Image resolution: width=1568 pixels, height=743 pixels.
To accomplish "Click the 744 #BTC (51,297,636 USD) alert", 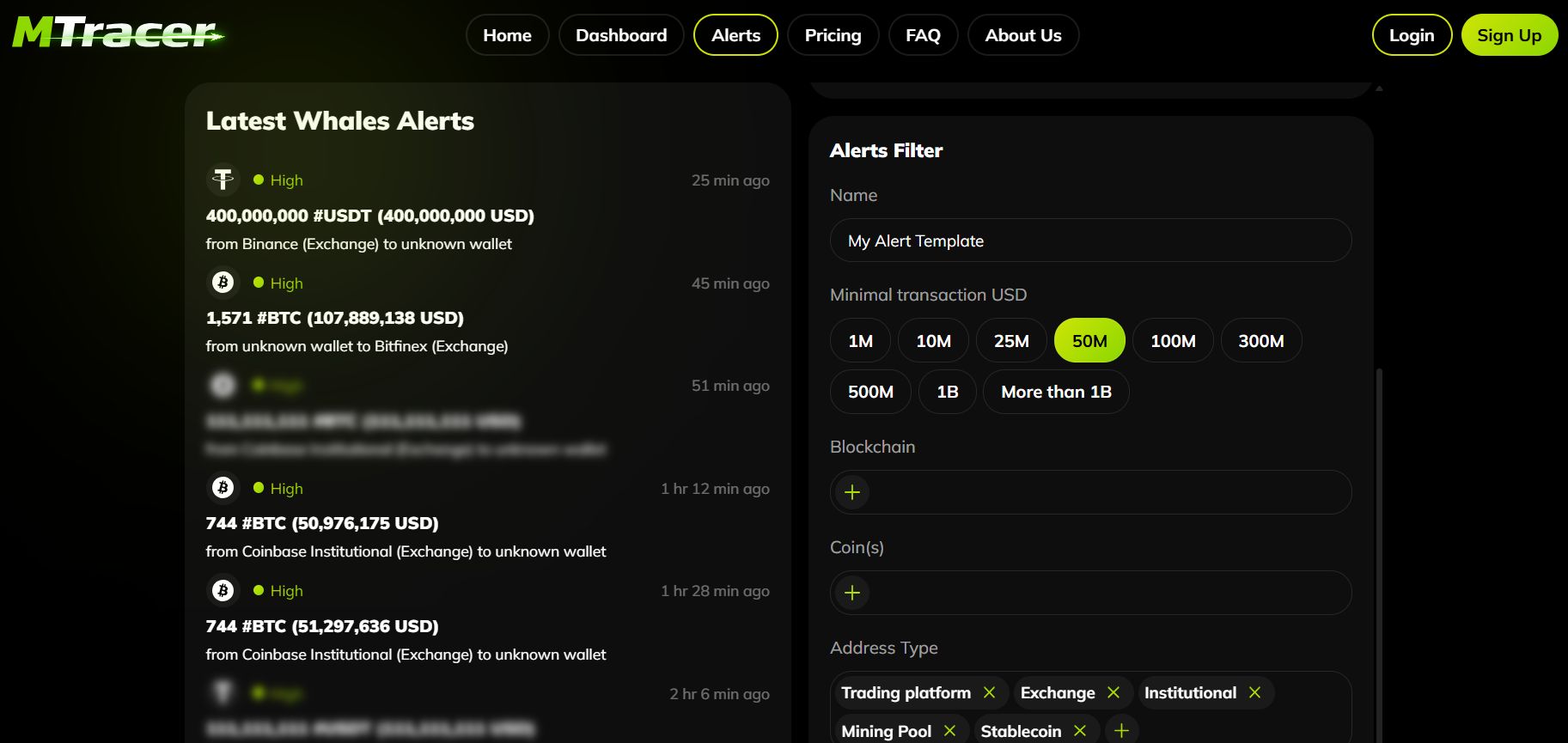I will 322,626.
